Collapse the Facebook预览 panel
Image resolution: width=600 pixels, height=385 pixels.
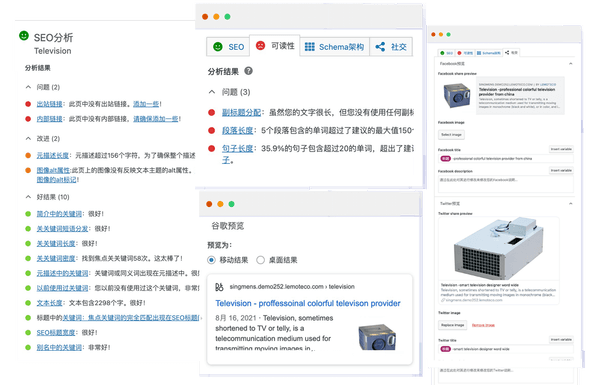(571, 64)
